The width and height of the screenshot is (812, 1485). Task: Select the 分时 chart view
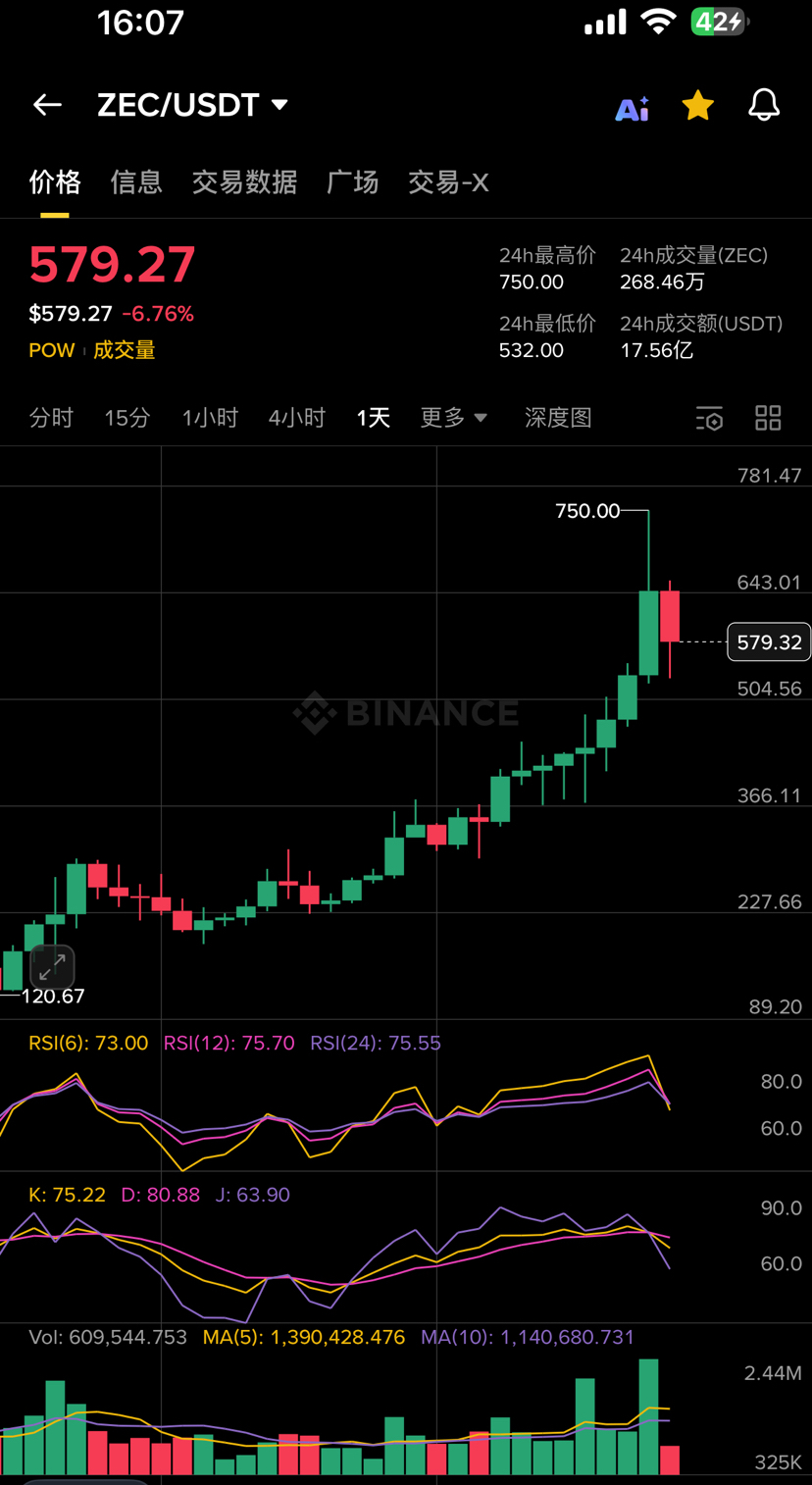coord(51,418)
